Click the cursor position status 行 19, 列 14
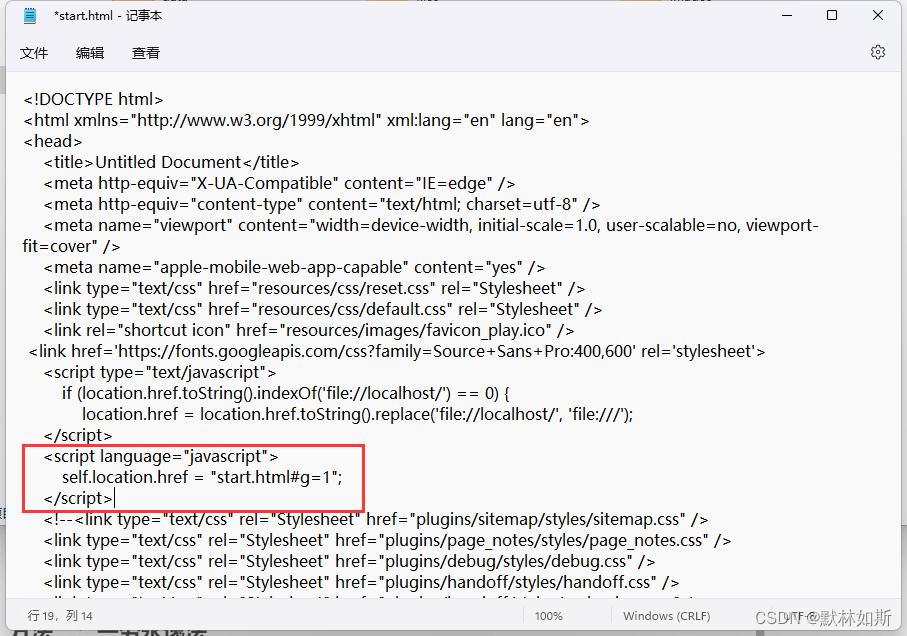 tap(60, 616)
